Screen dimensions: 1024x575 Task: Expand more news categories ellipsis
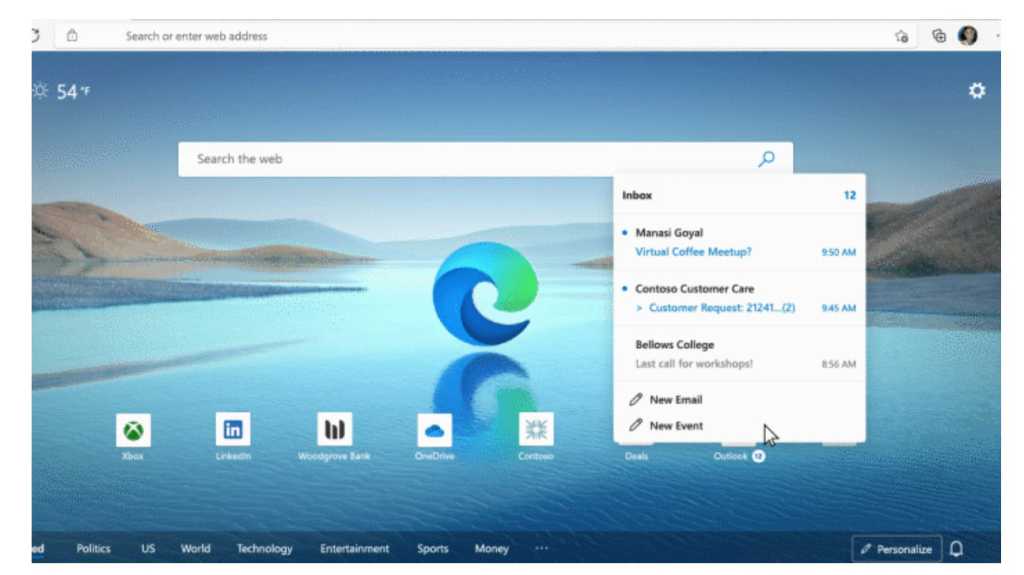point(541,548)
